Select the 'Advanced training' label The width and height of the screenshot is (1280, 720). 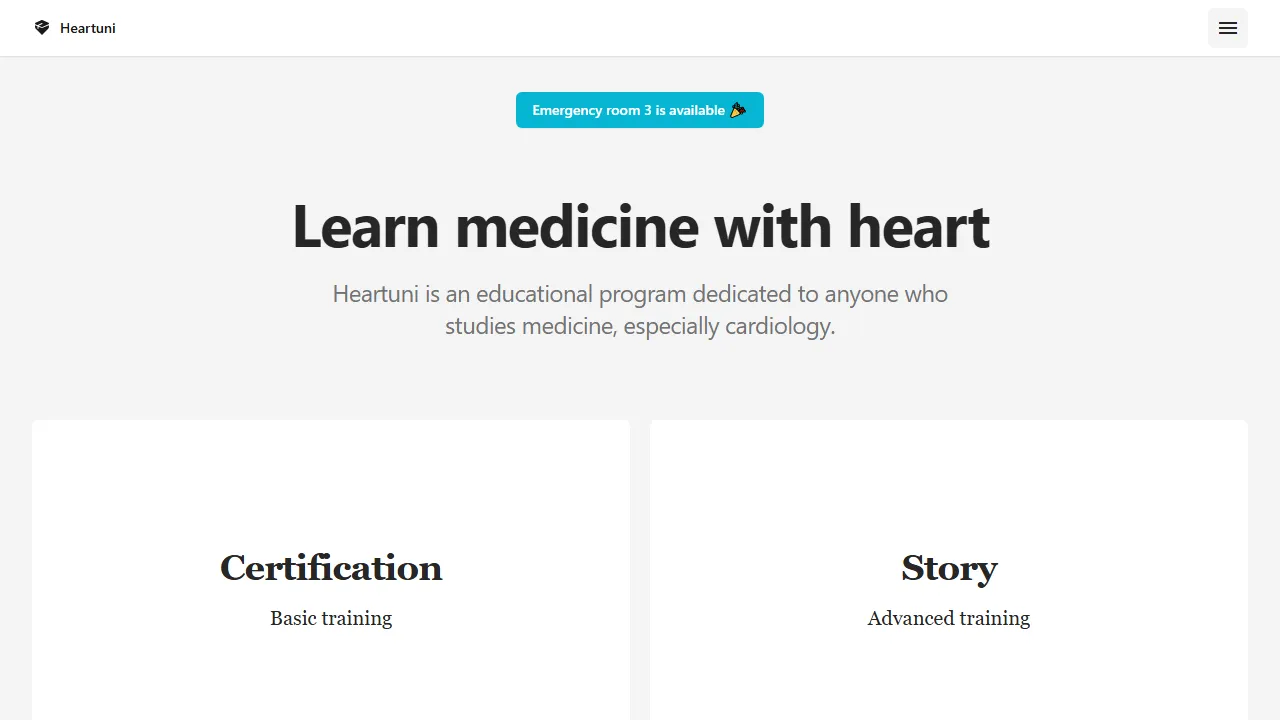948,618
